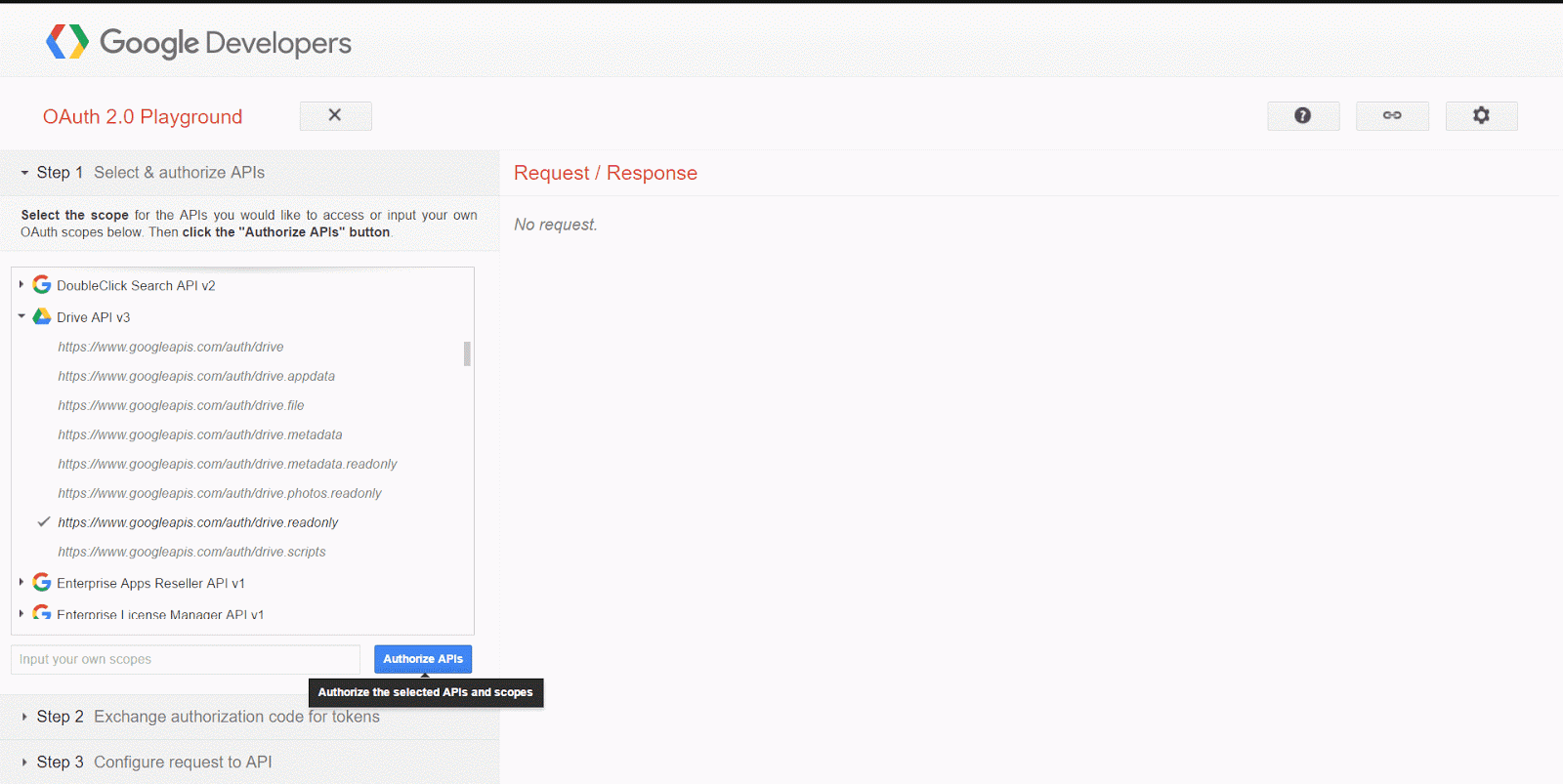Click the link icon button

pos(1392,115)
